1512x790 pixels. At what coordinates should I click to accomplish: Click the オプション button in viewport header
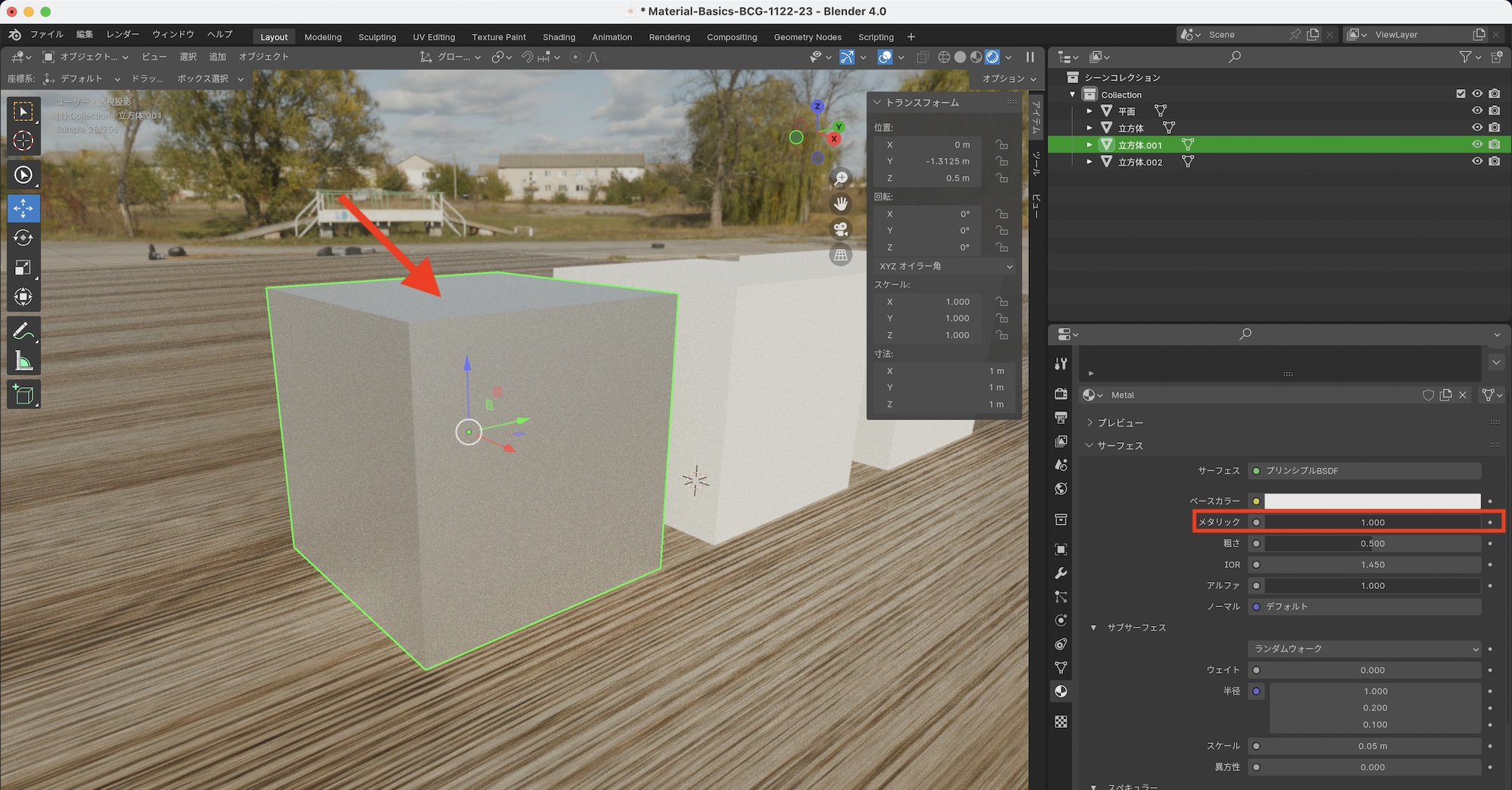pyautogui.click(x=1009, y=79)
